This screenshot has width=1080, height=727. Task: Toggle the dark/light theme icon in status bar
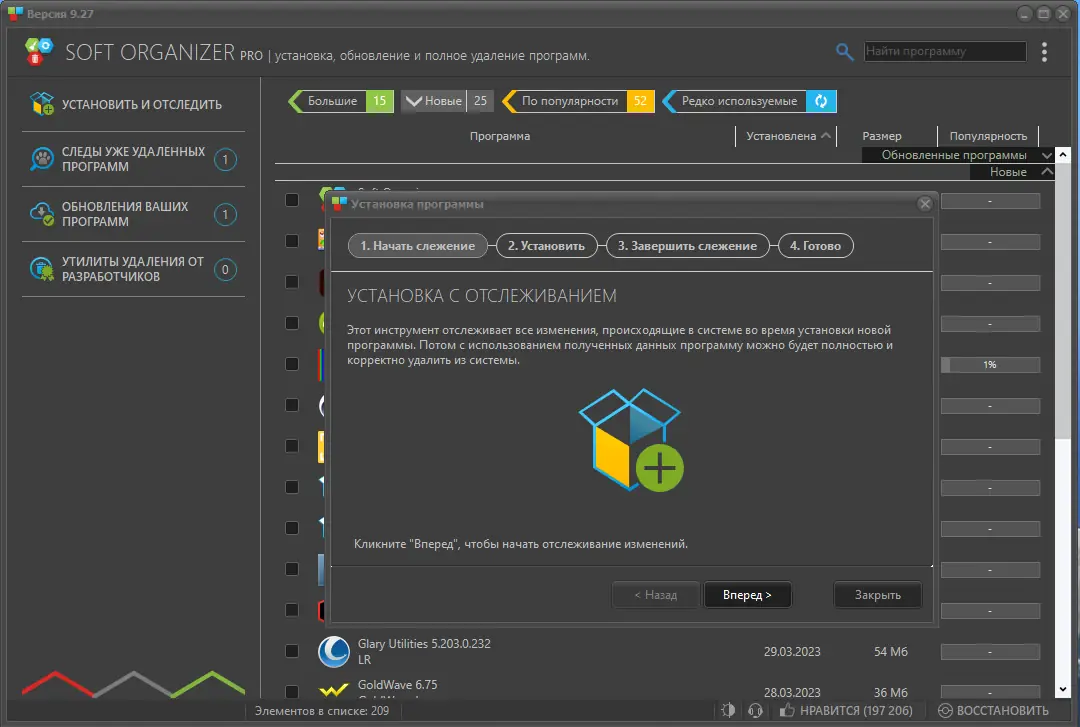point(728,710)
